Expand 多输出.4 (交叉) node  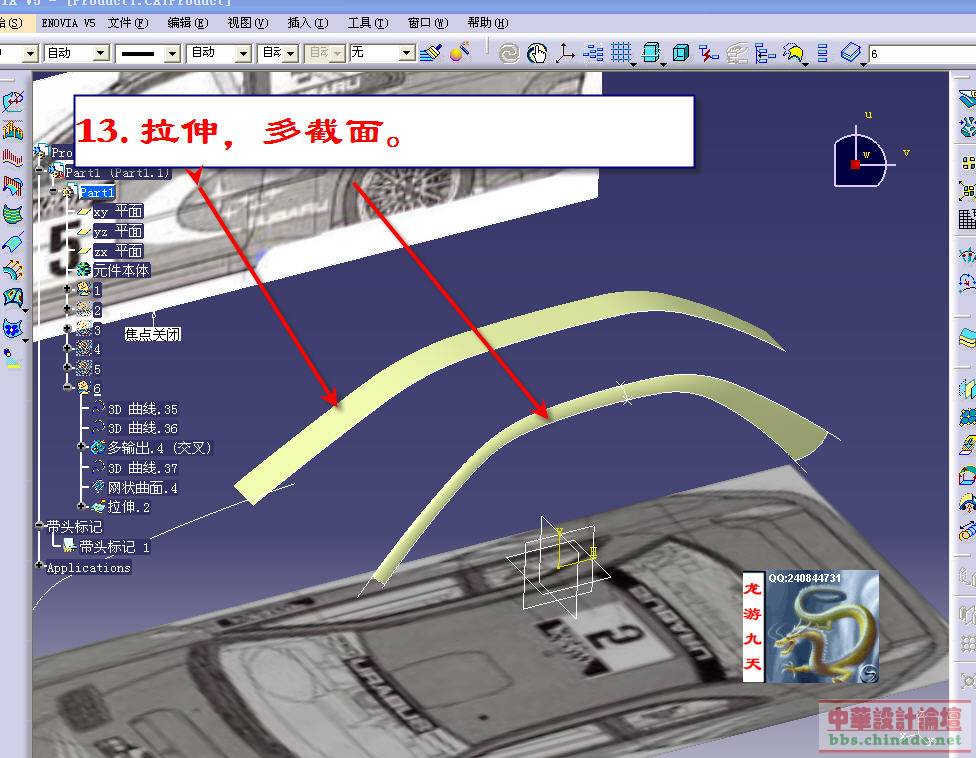coord(81,446)
